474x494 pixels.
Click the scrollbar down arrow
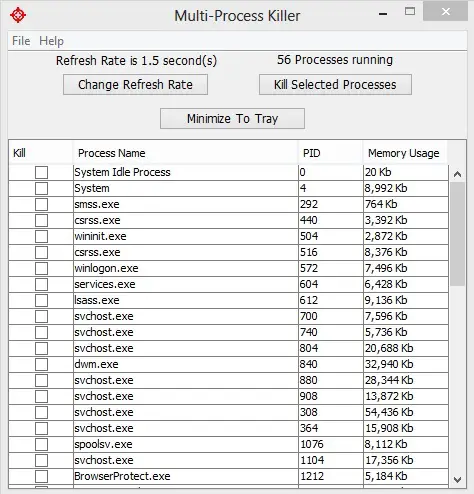(x=457, y=480)
